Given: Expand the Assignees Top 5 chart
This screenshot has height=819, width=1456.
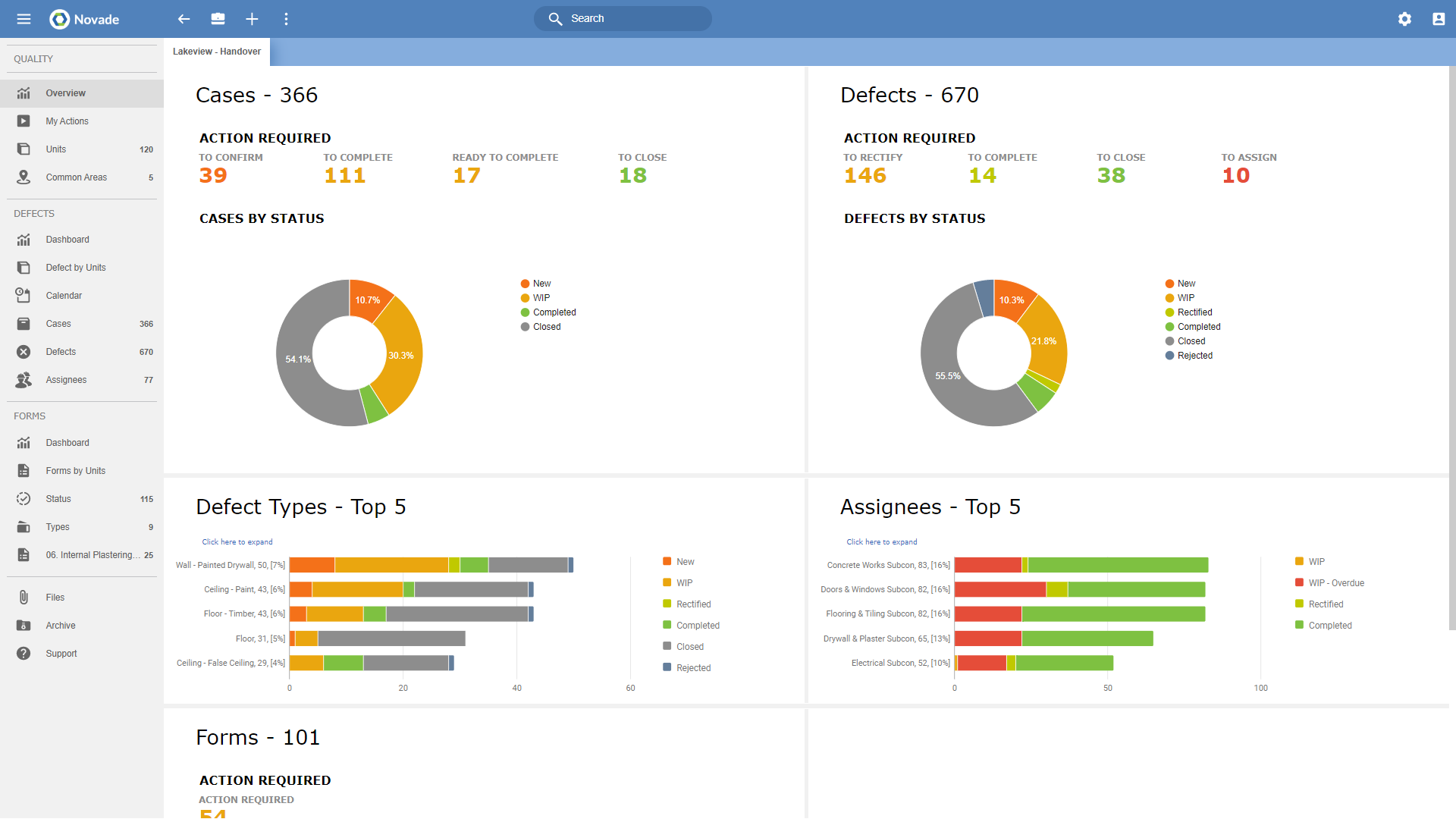Looking at the screenshot, I should click(882, 542).
